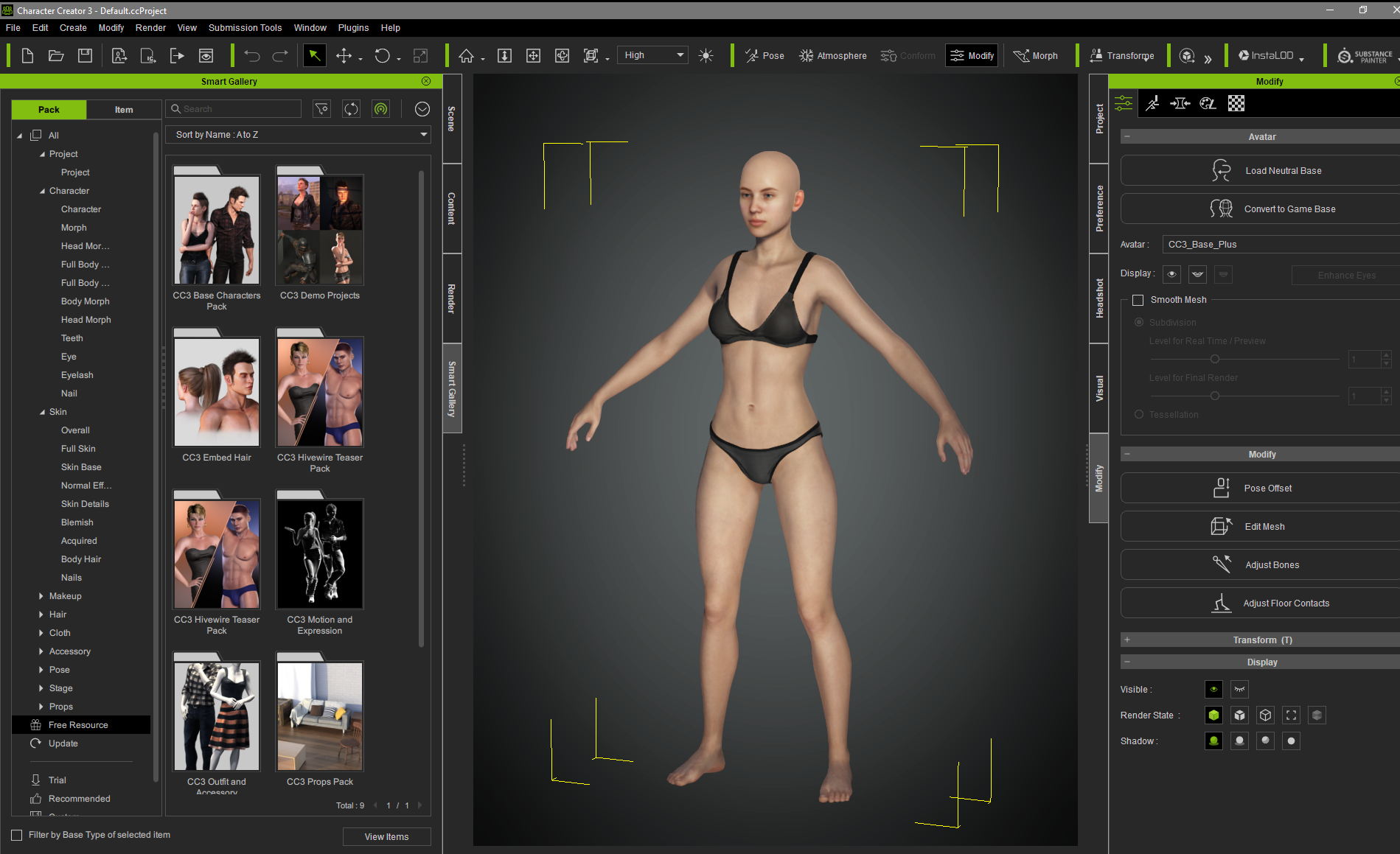Select the CC3 Embed Hair pack thumbnail
The height and width of the screenshot is (854, 1400).
[x=217, y=392]
